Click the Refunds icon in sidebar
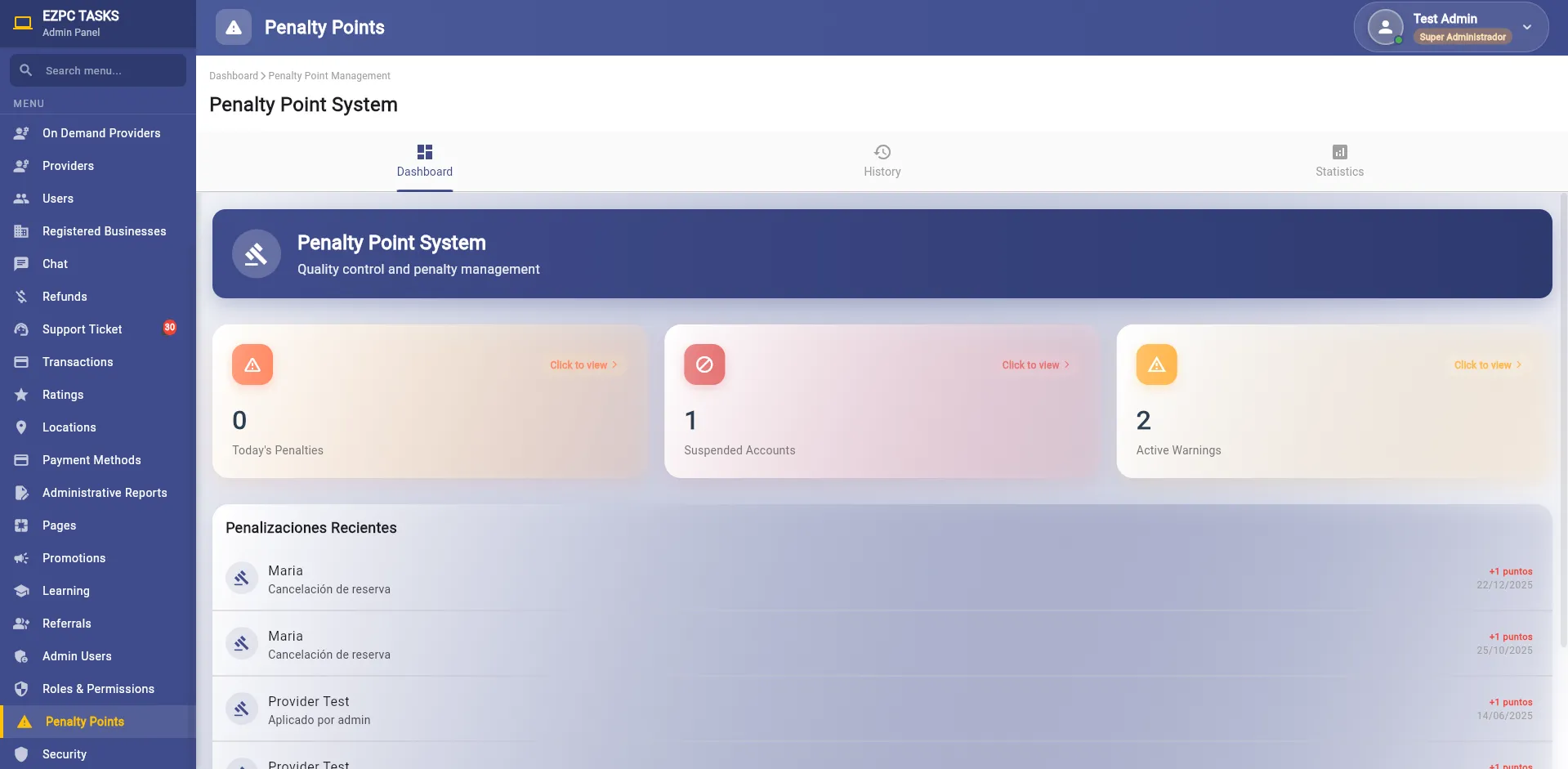The image size is (1568, 769). 21,297
